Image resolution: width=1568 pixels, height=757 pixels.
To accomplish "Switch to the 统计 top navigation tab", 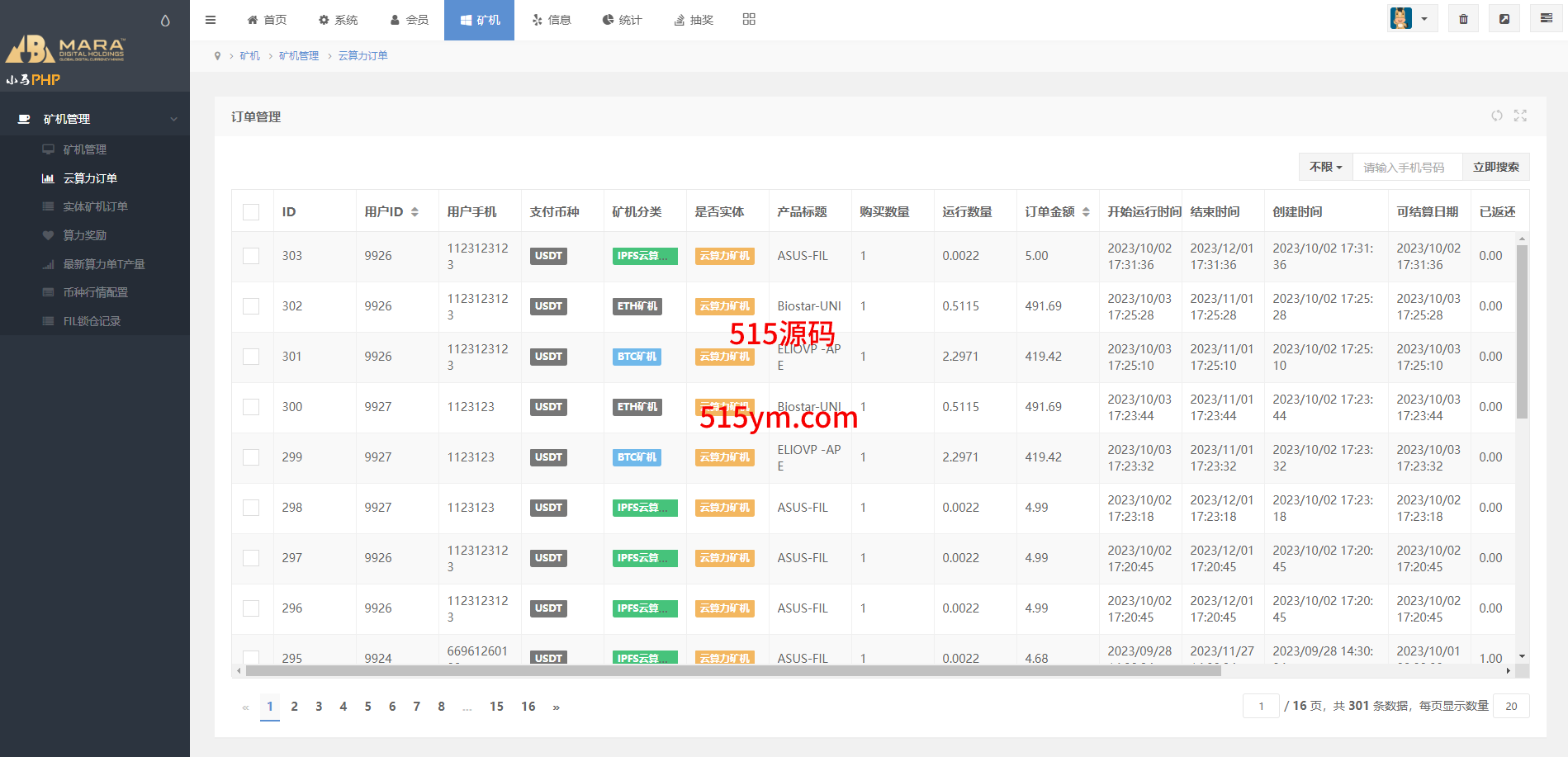I will (622, 20).
